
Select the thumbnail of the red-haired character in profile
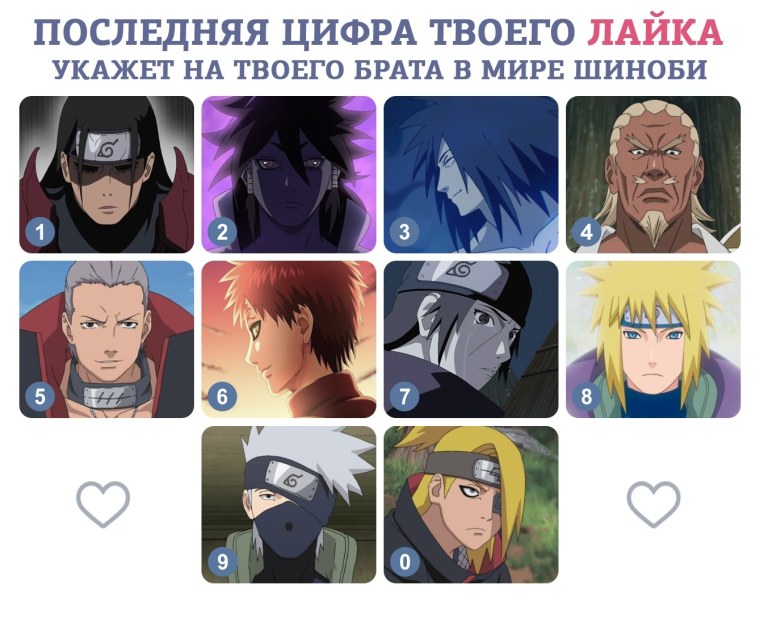tap(289, 339)
